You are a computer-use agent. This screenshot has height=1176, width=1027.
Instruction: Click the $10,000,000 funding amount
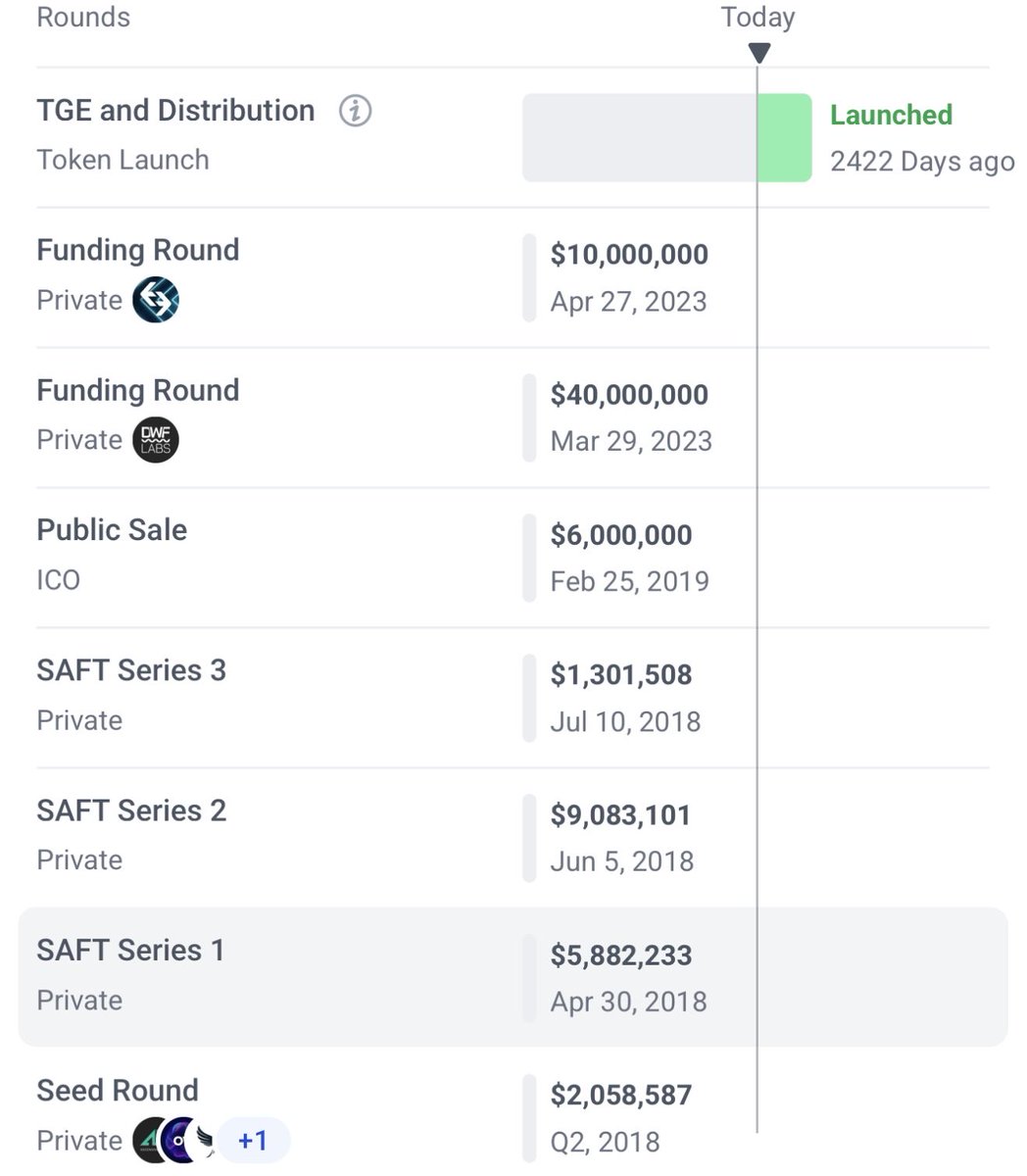pos(629,255)
